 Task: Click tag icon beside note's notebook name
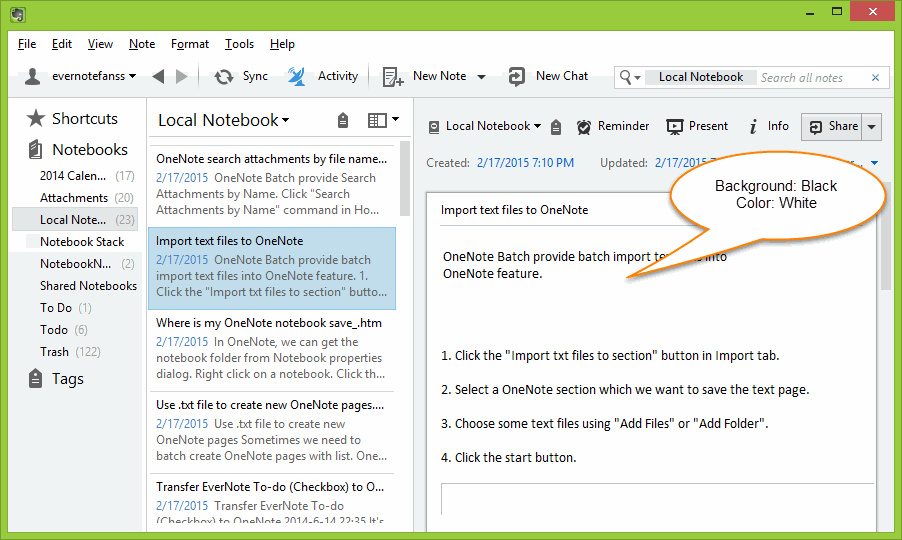[x=556, y=127]
